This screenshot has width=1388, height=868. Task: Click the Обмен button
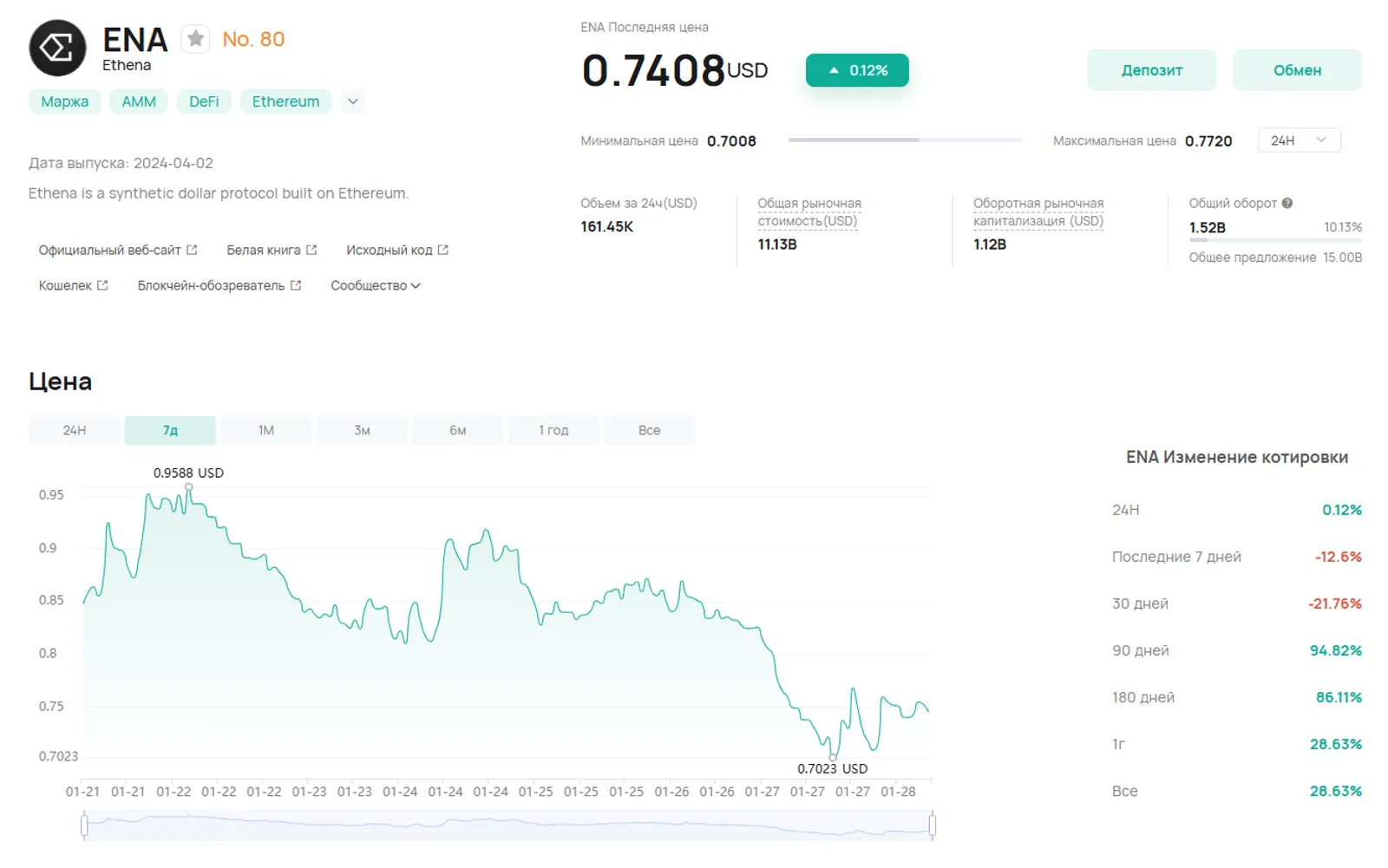pos(1297,70)
